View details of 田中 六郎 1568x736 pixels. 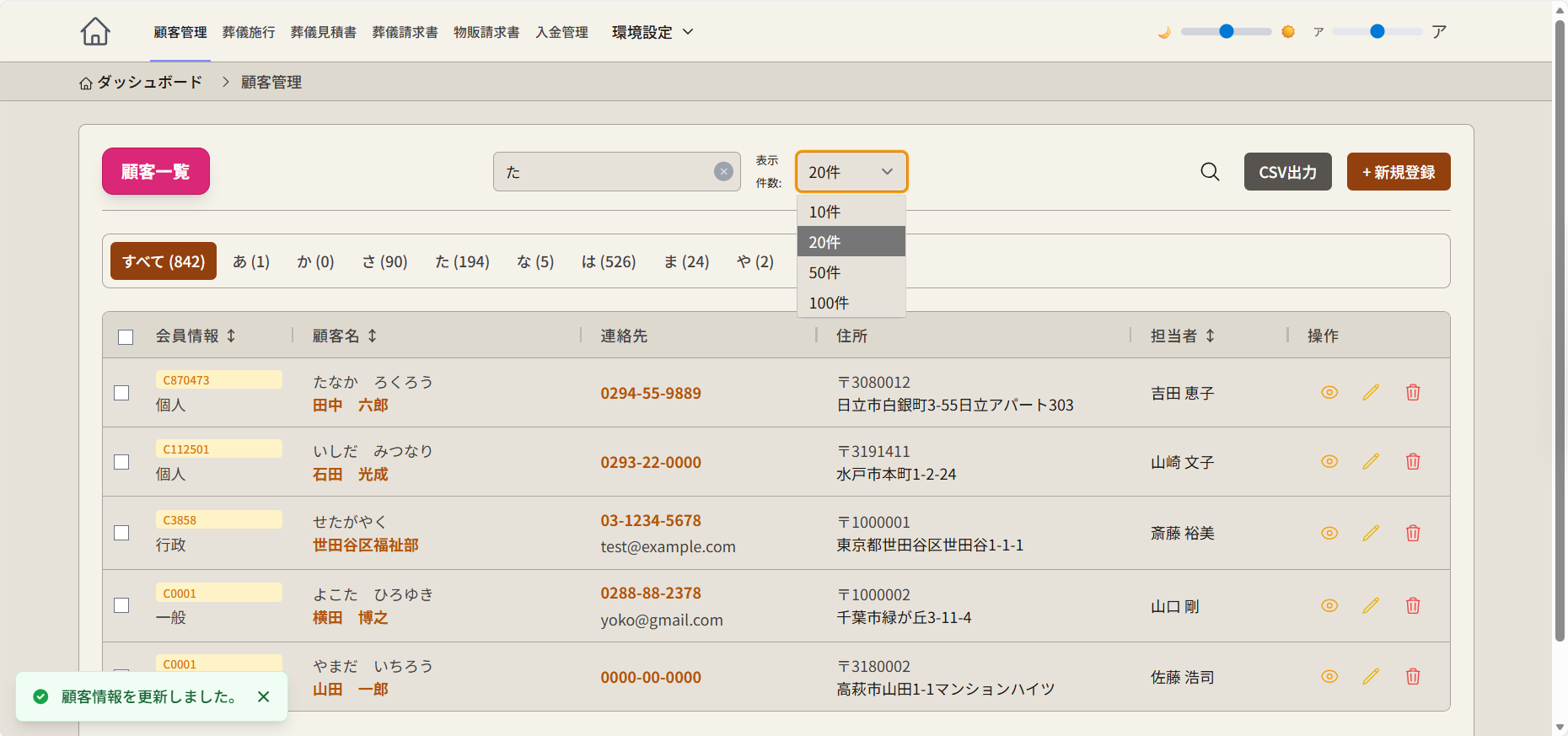[x=1329, y=392]
